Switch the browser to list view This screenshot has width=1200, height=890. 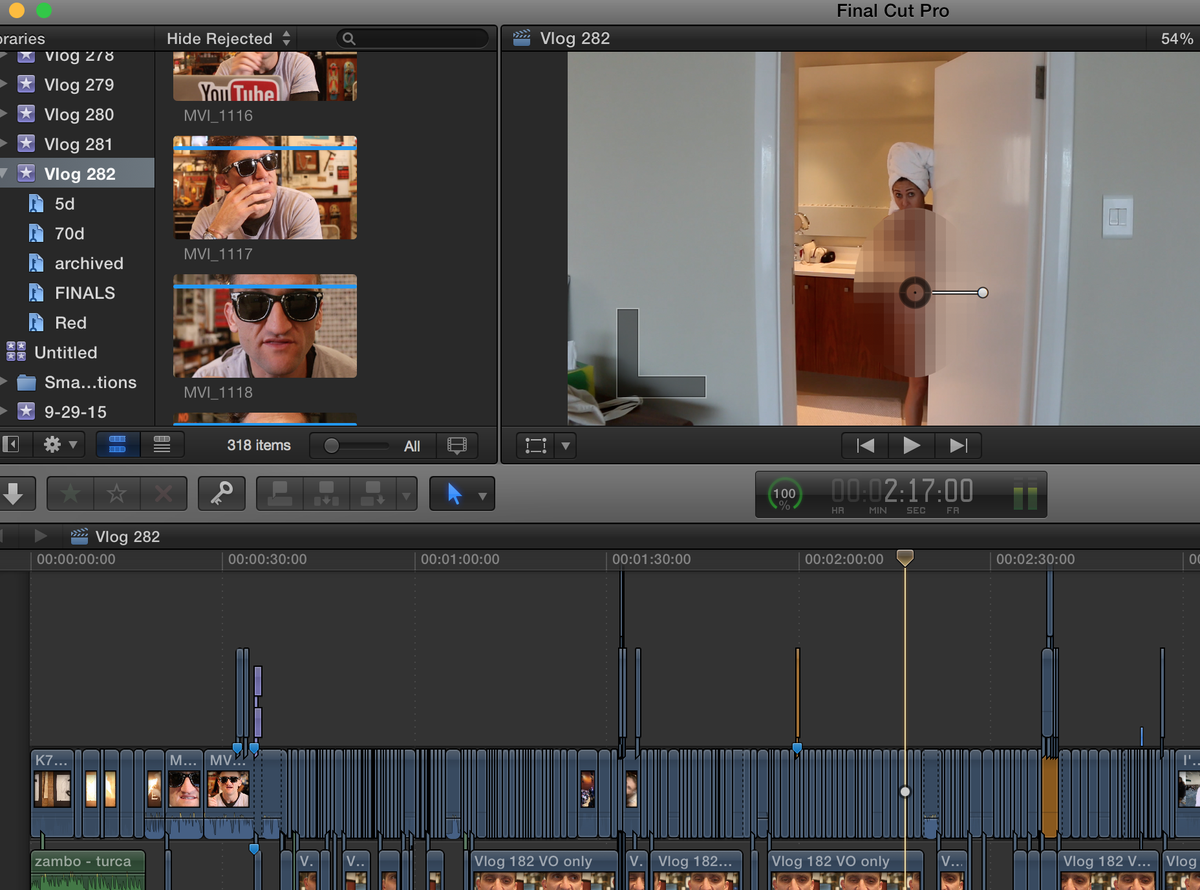[x=160, y=444]
